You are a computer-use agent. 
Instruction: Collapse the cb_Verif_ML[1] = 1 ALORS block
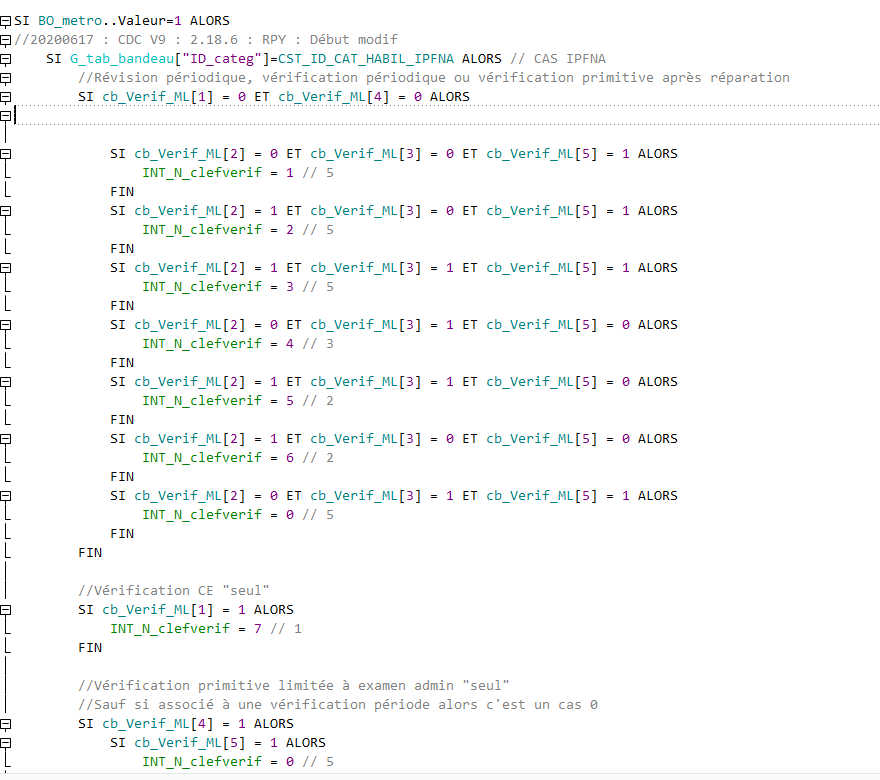tap(6, 610)
